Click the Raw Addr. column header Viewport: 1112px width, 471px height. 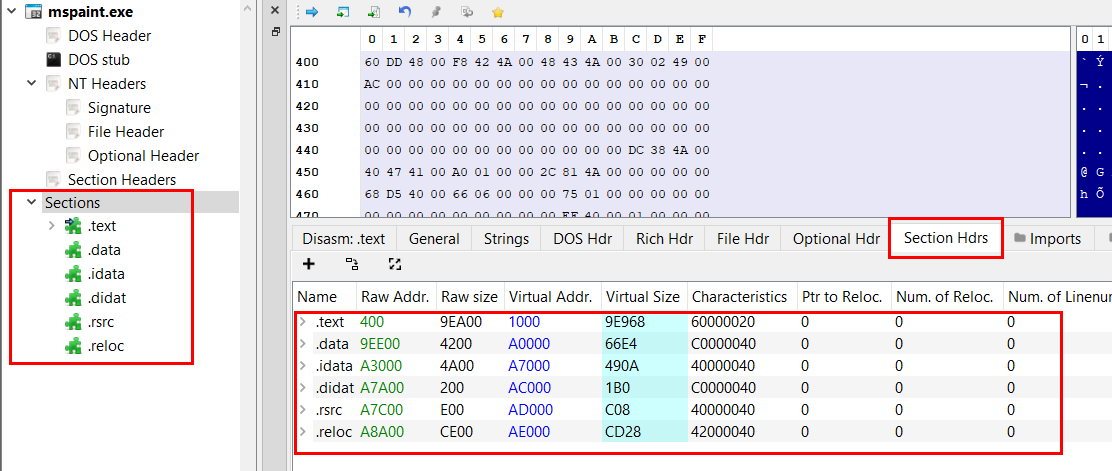coord(396,297)
